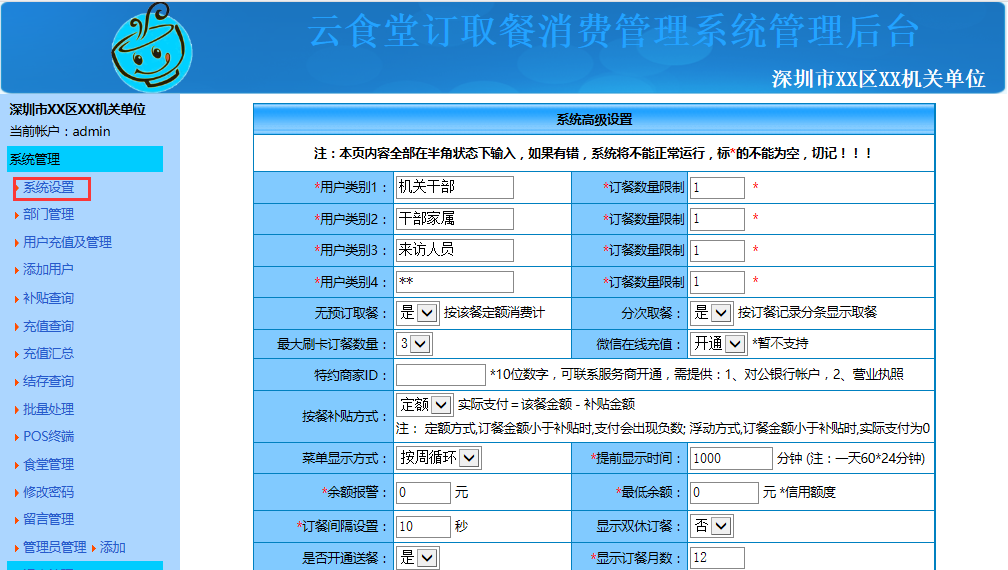Open 添加用户 sidebar link
Screen dimensions: 1008x570
coord(48,269)
